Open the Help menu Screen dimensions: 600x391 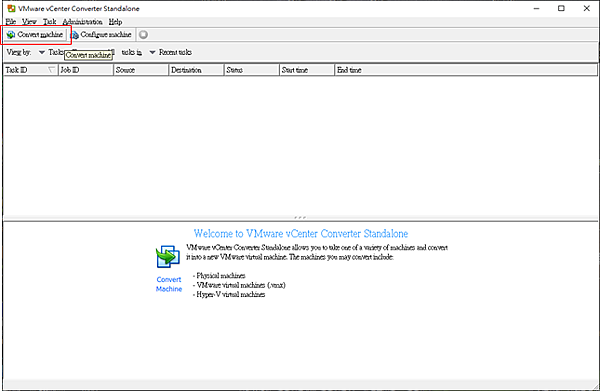(115, 22)
